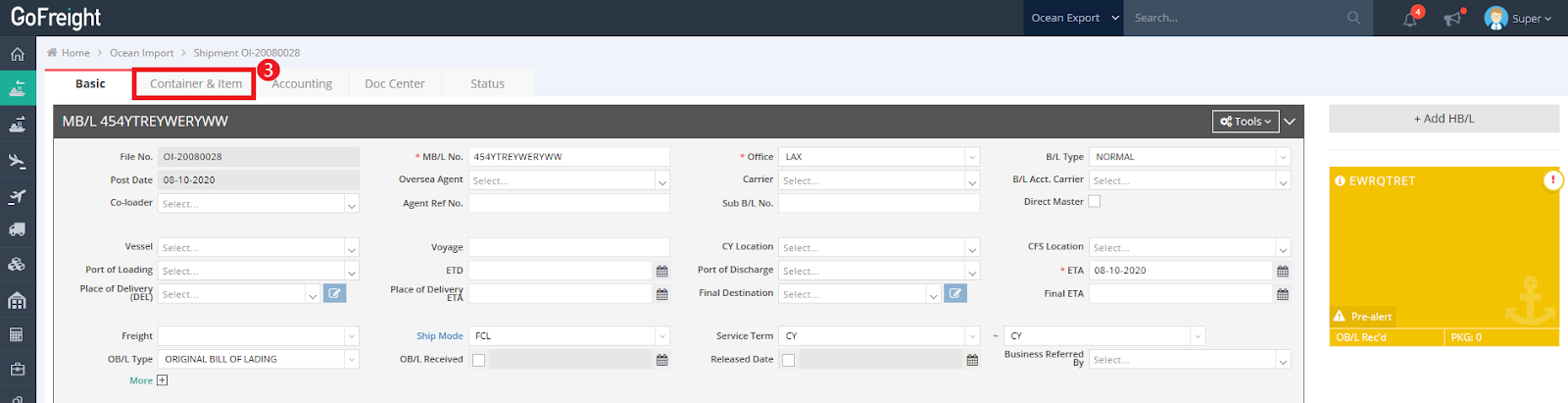
Task: Open the Doc Center tab
Action: click(394, 83)
